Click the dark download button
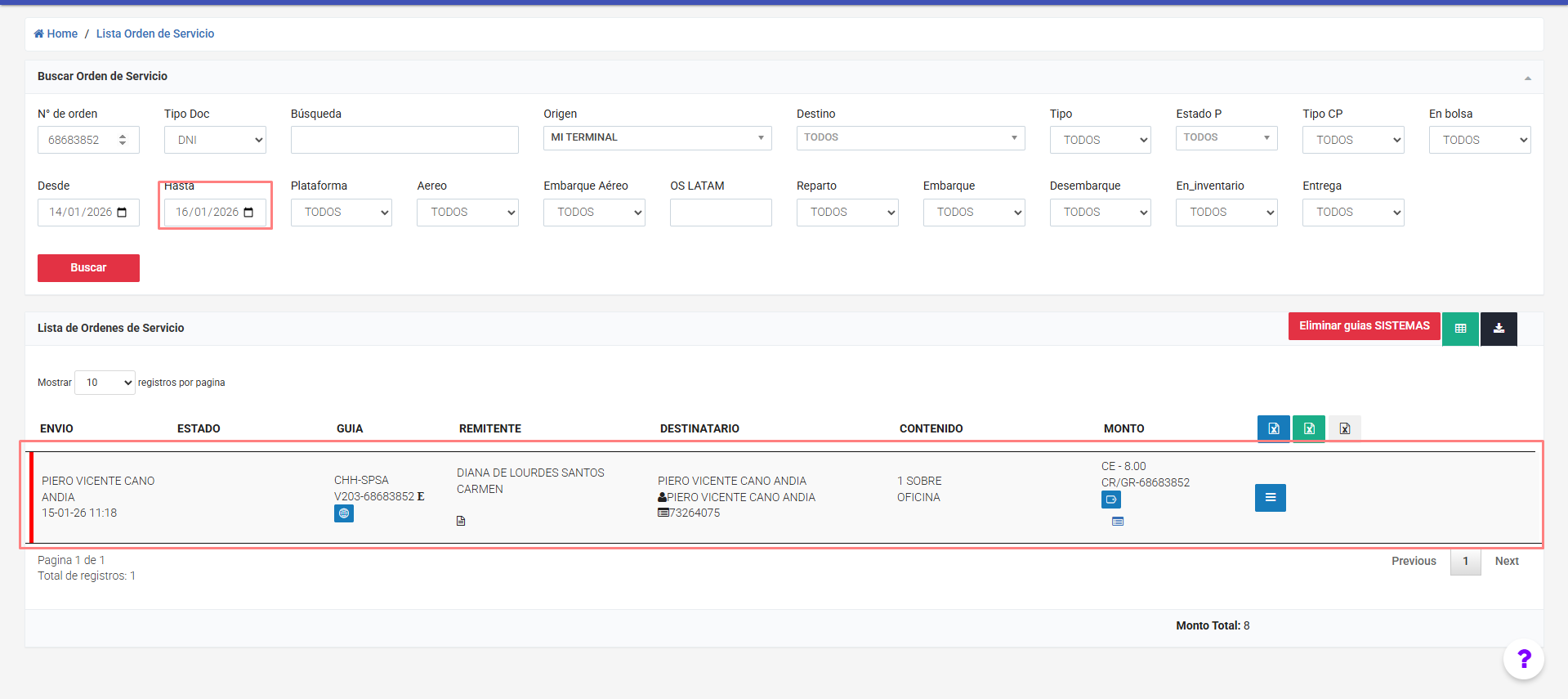This screenshot has width=1568, height=699. 1499,329
